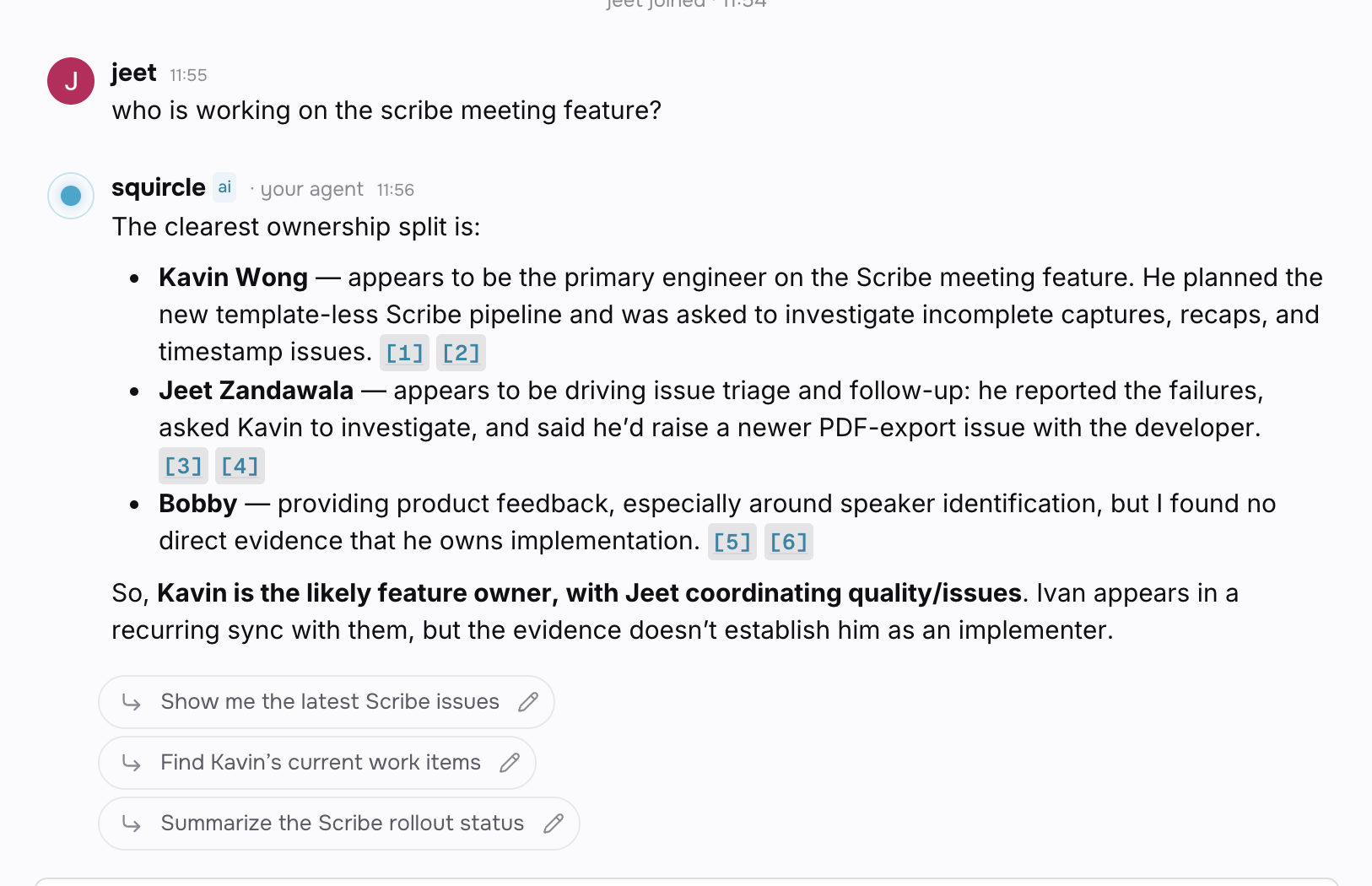The width and height of the screenshot is (1372, 886).
Task: Click jeet's red J avatar
Action: [71, 81]
